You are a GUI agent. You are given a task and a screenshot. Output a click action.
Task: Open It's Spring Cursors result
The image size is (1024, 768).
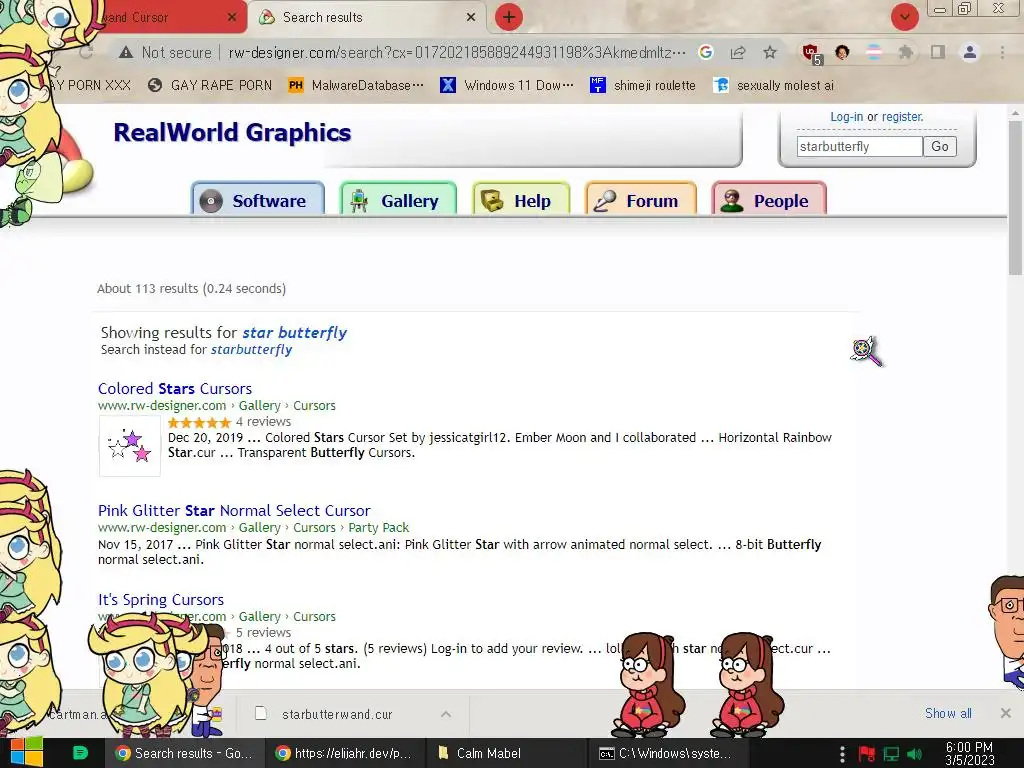click(x=161, y=600)
